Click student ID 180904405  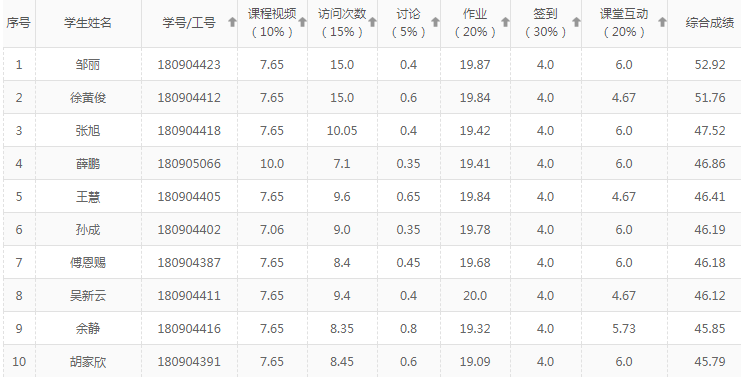coord(189,197)
